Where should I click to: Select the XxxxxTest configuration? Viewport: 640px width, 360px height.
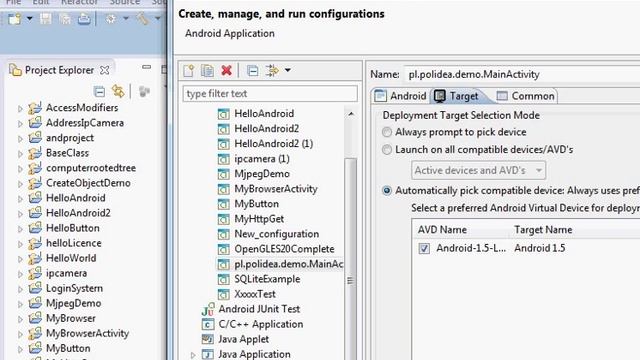coord(255,294)
